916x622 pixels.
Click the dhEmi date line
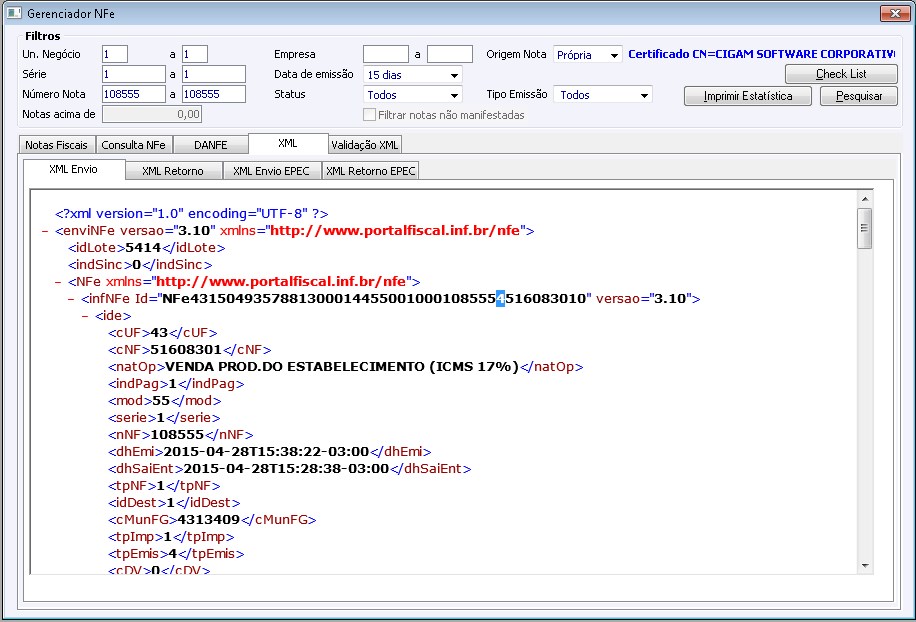pyautogui.click(x=269, y=452)
